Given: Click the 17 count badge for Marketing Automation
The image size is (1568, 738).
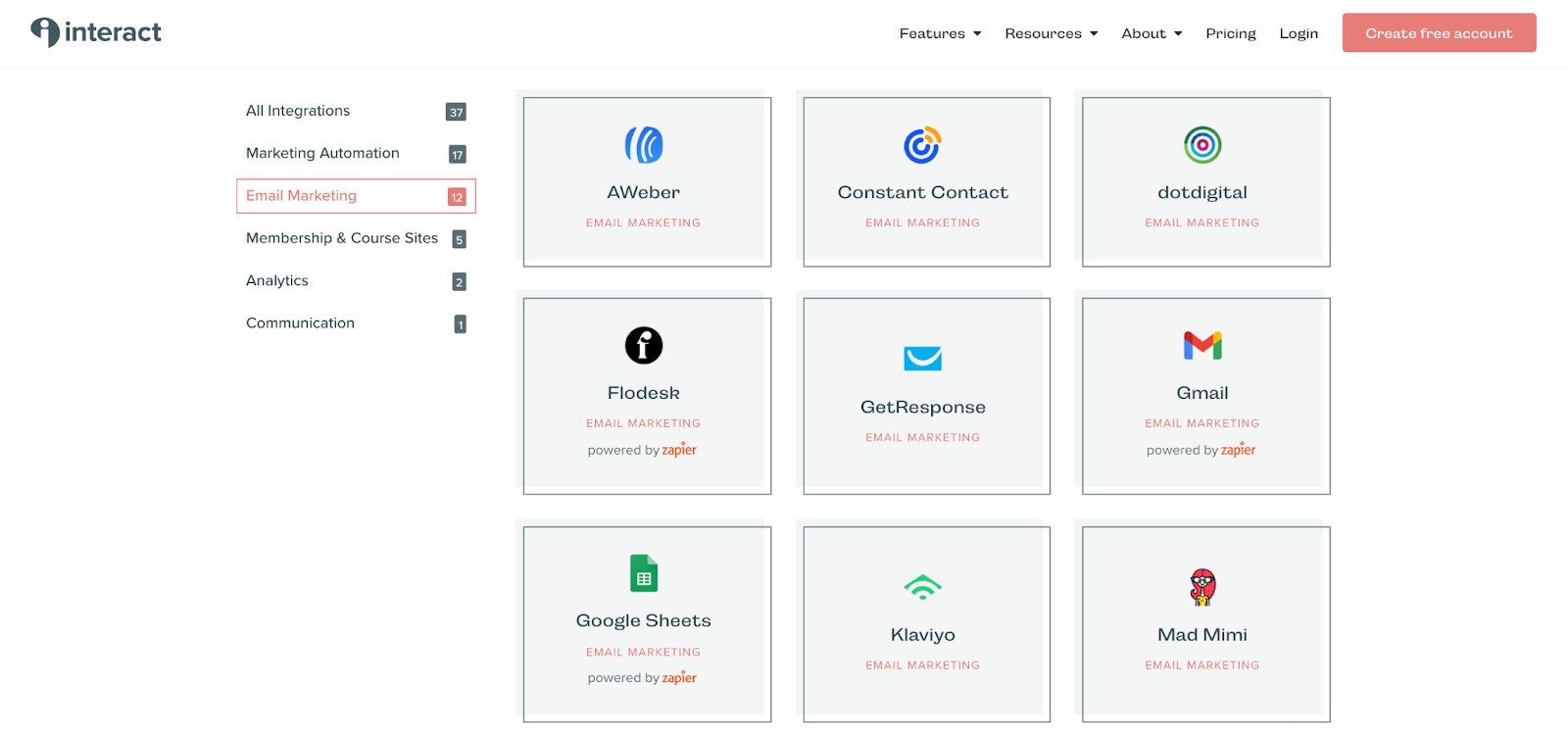Looking at the screenshot, I should (x=458, y=154).
